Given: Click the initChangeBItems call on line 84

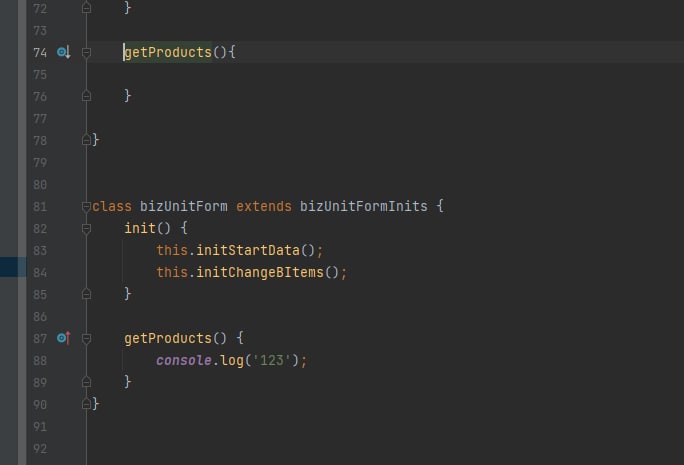Looking at the screenshot, I should [x=260, y=272].
